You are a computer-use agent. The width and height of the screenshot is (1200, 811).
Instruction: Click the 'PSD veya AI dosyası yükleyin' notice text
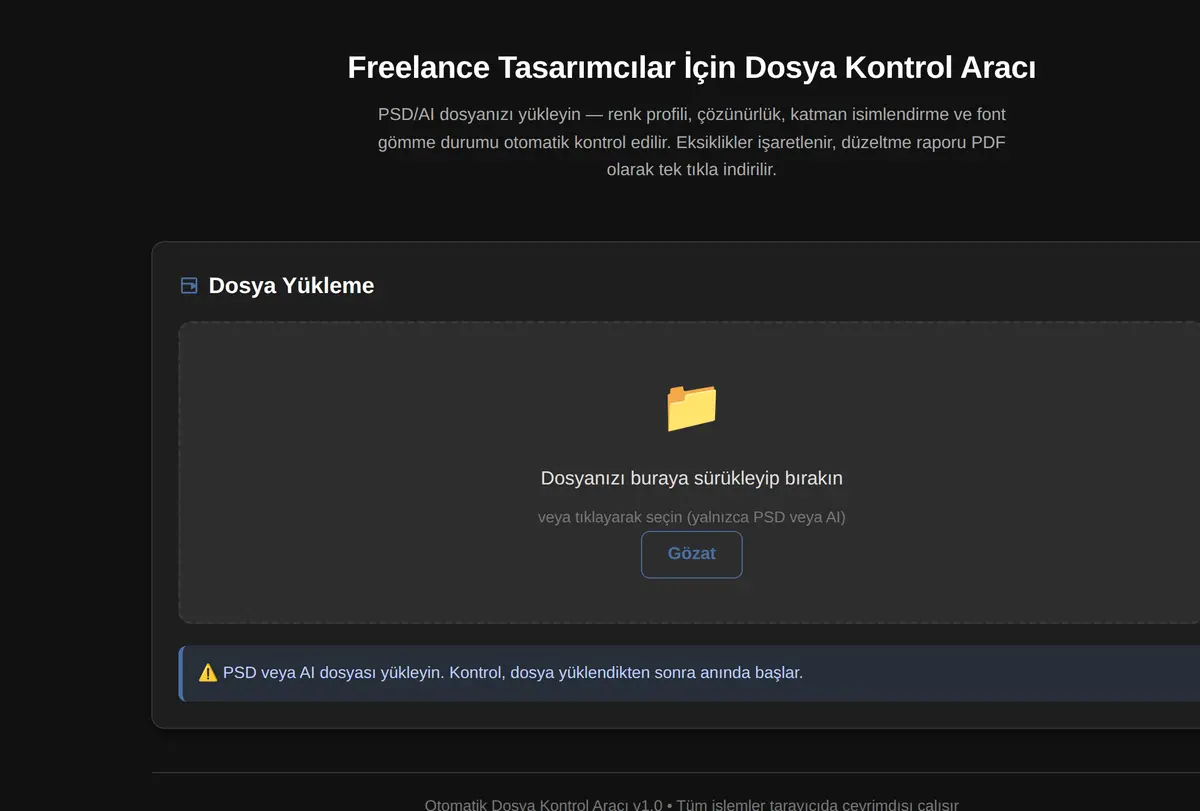(513, 673)
